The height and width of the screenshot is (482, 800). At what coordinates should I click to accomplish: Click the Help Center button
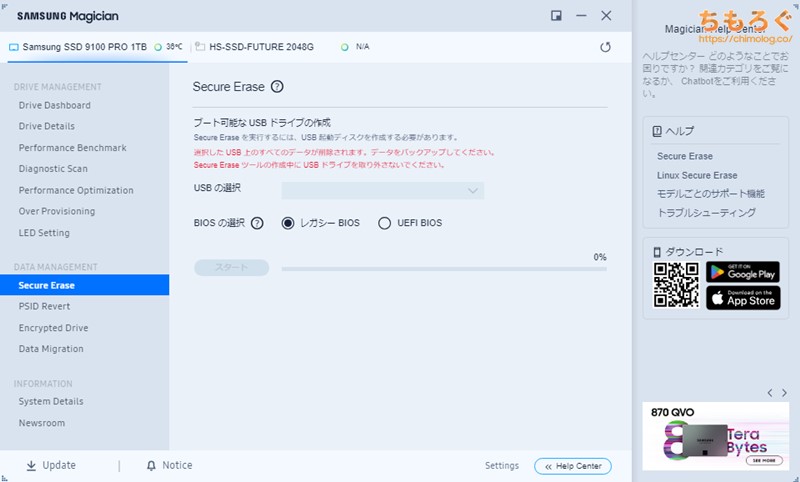click(572, 466)
